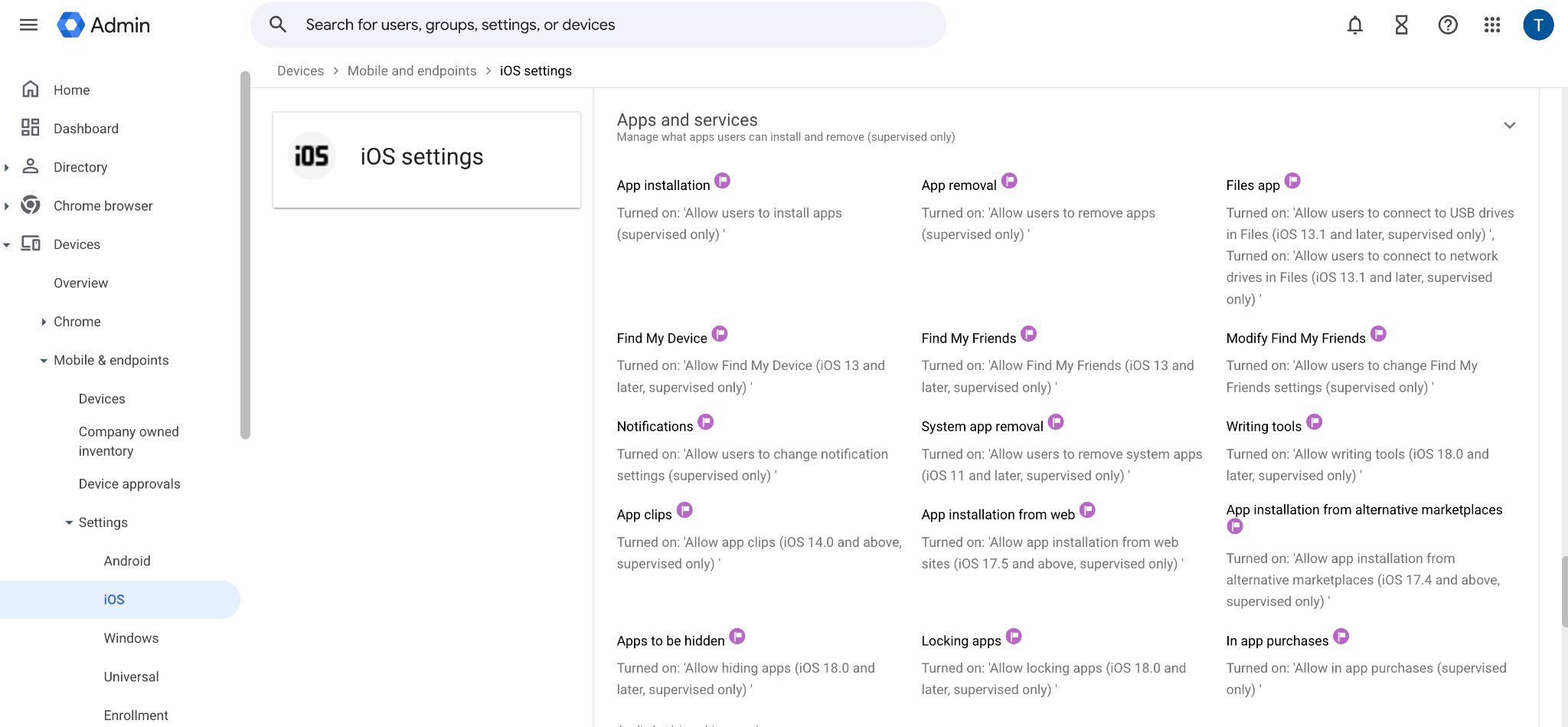The width and height of the screenshot is (1568, 727).
Task: Click flag icon beside In app purchases
Action: pyautogui.click(x=1341, y=637)
